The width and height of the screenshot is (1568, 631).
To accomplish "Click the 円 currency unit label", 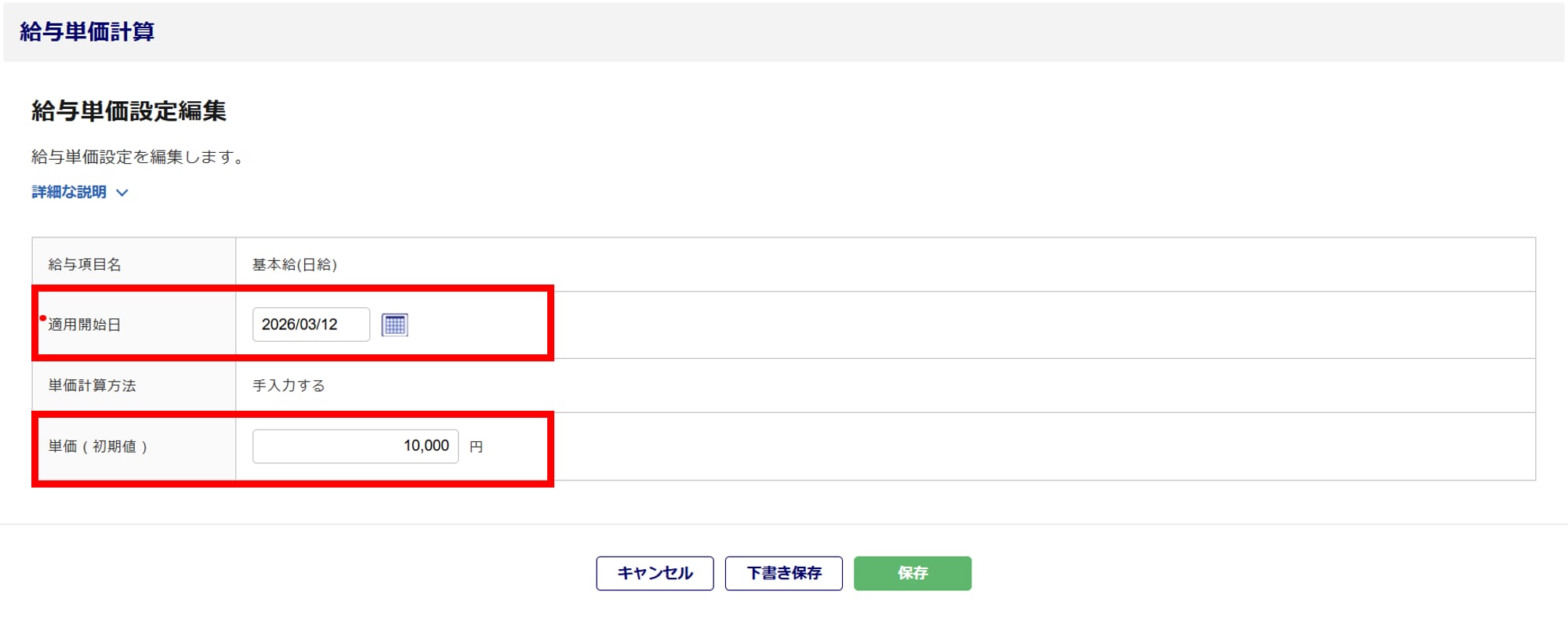I will coord(476,447).
